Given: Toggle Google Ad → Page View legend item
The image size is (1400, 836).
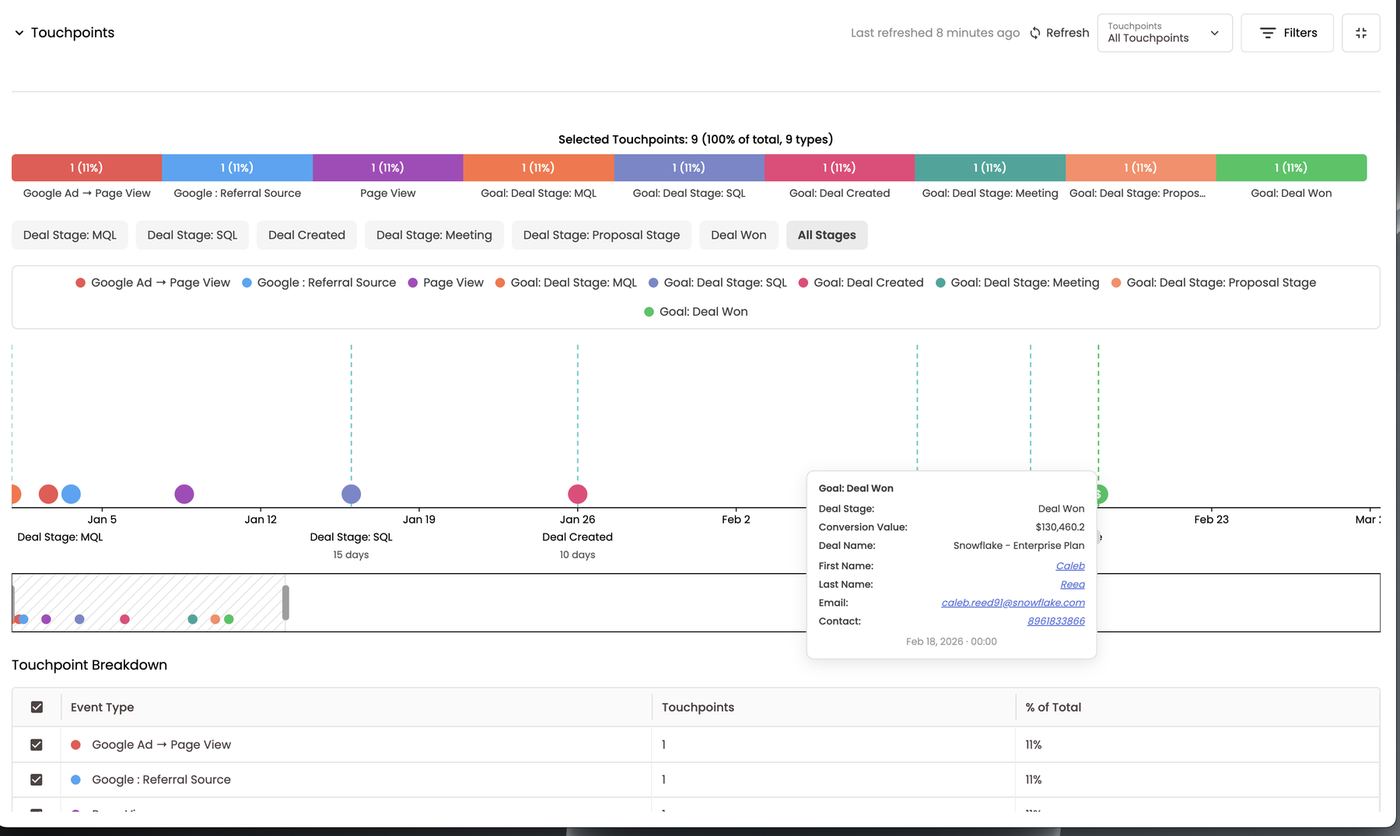Looking at the screenshot, I should (153, 283).
